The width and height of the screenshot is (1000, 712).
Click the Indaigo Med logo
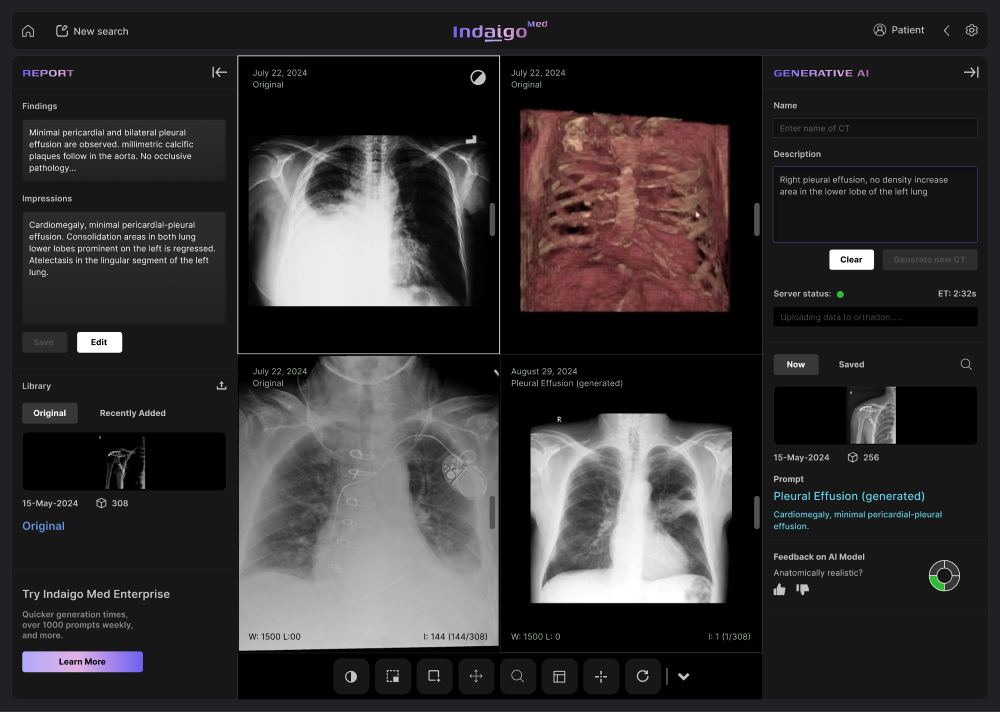[499, 30]
